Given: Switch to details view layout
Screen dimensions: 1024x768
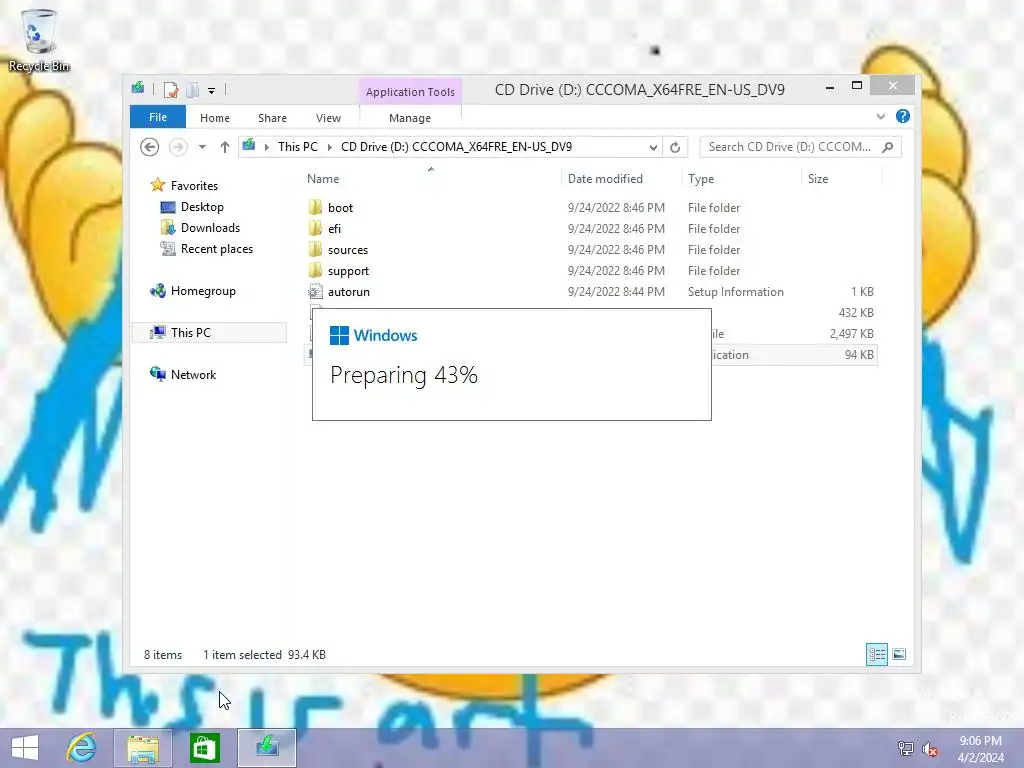Looking at the screenshot, I should (876, 654).
